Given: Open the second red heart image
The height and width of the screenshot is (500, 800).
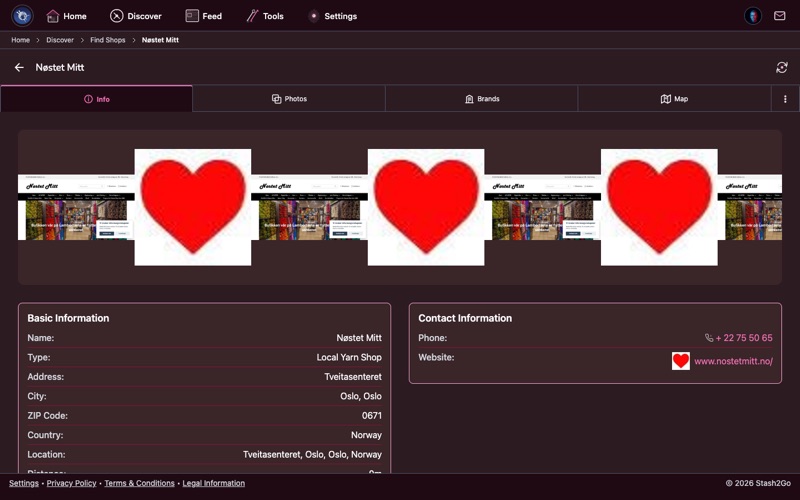Looking at the screenshot, I should pos(426,207).
